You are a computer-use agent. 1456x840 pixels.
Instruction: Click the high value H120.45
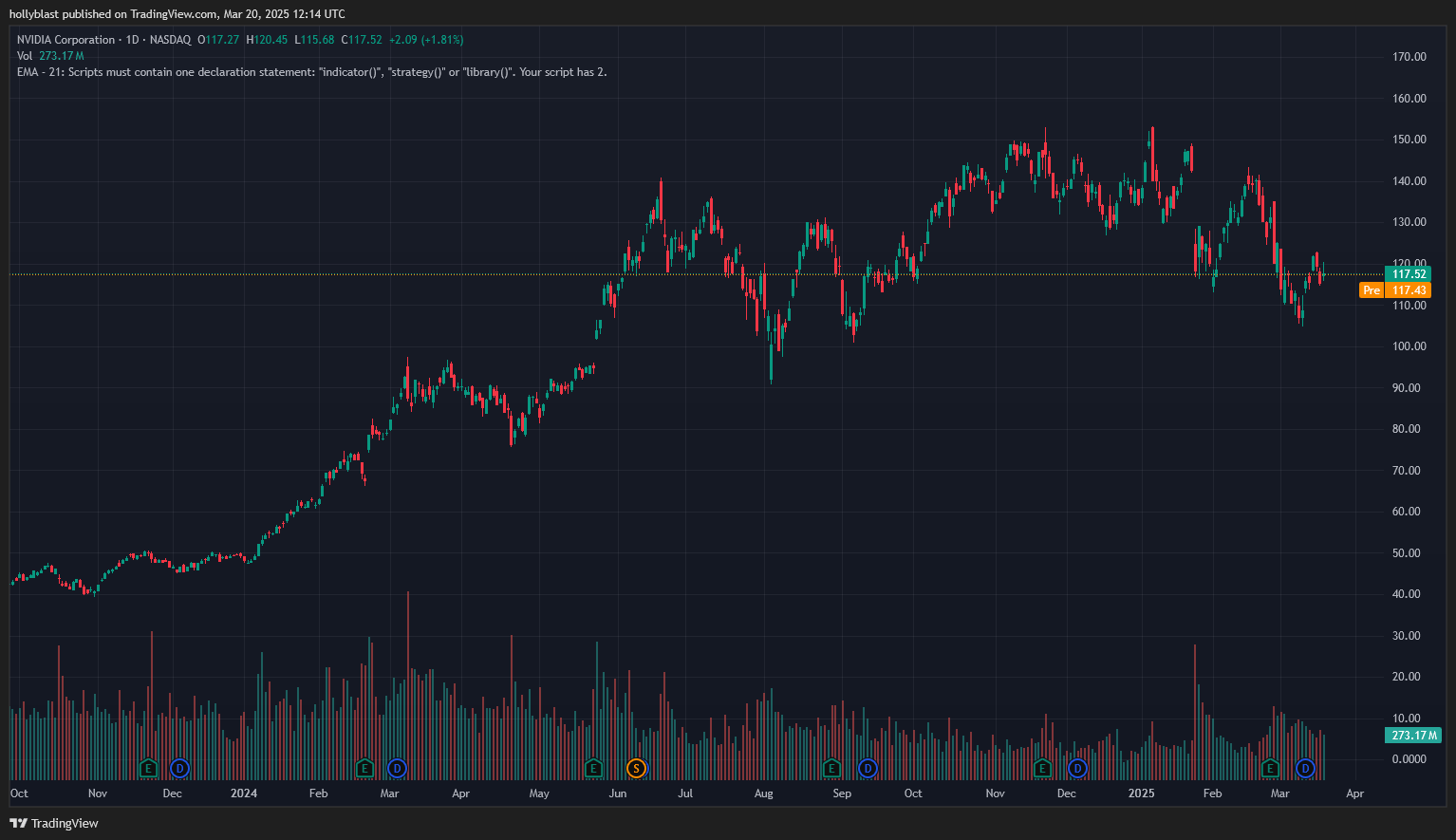pyautogui.click(x=267, y=40)
